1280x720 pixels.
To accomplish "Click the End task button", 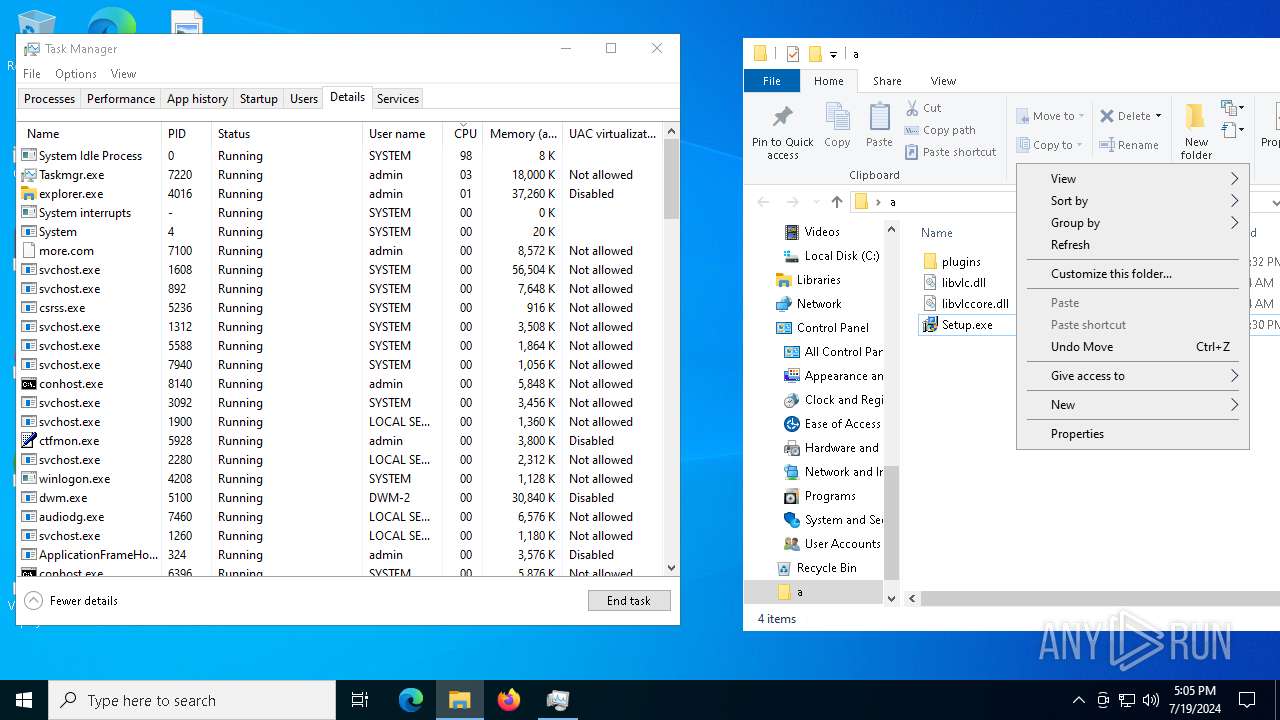I will (629, 601).
